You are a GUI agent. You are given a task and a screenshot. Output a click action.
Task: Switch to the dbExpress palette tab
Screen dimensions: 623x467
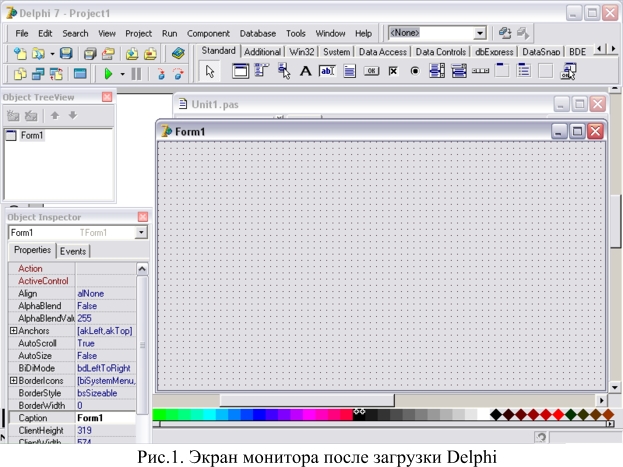point(494,52)
